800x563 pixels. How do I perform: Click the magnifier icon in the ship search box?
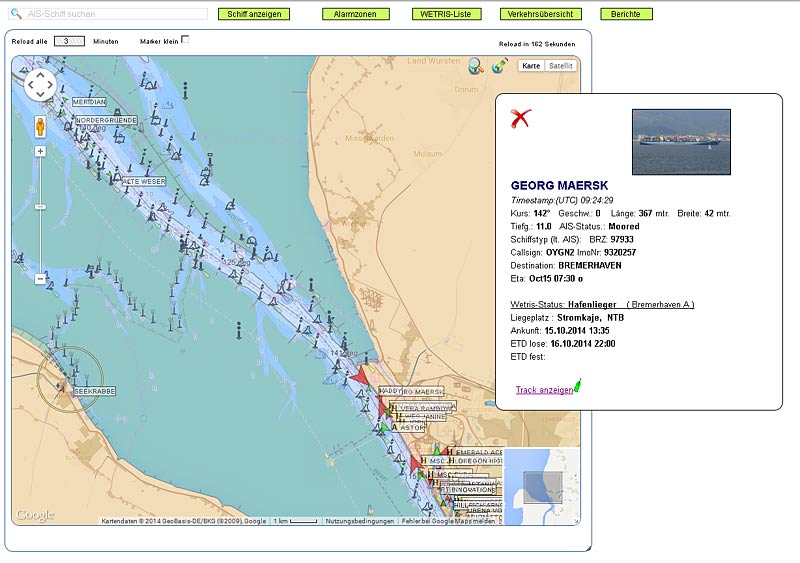(16, 14)
